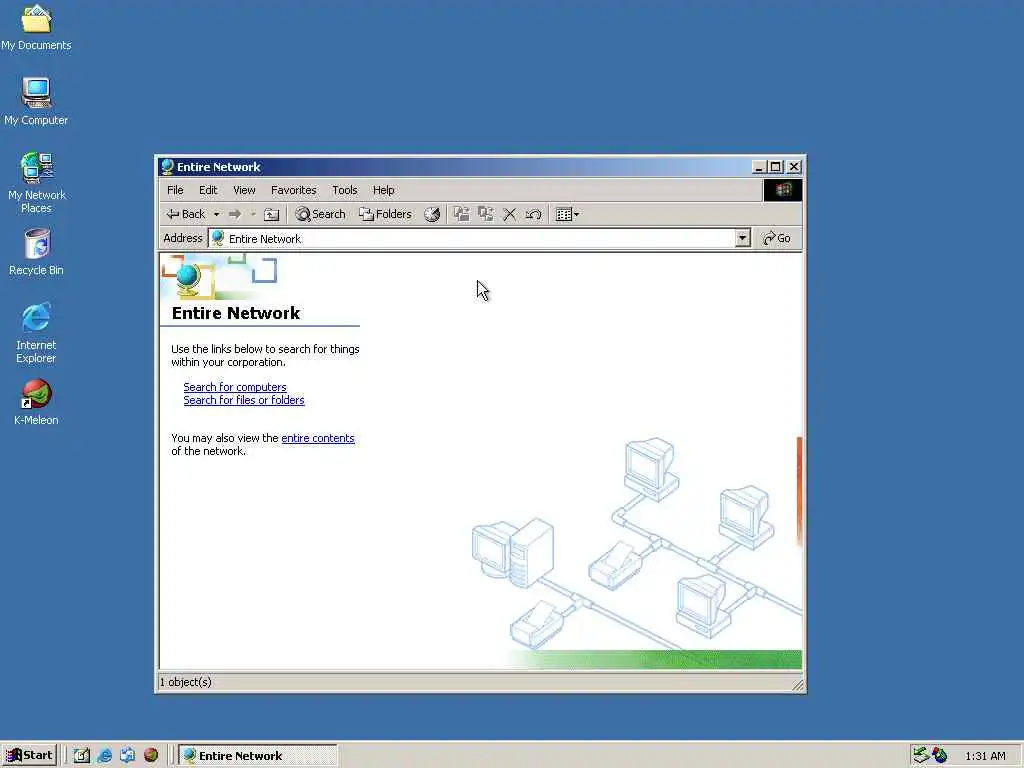Open the Favorites menu

293,190
